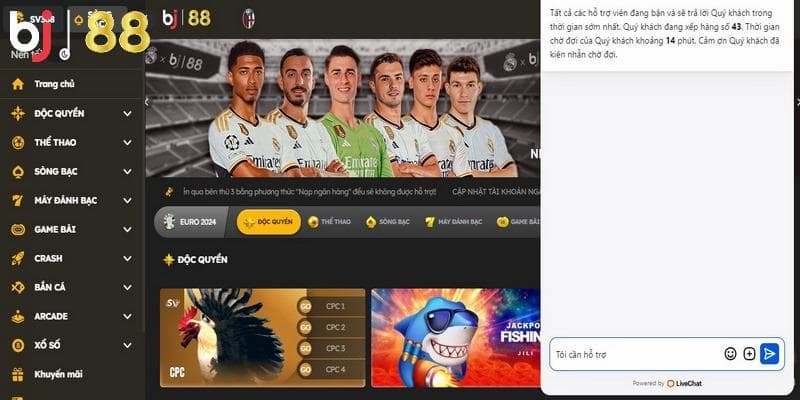Click the home icon beside Trang chủ
Image resolution: width=800 pixels, height=400 pixels.
(18, 84)
